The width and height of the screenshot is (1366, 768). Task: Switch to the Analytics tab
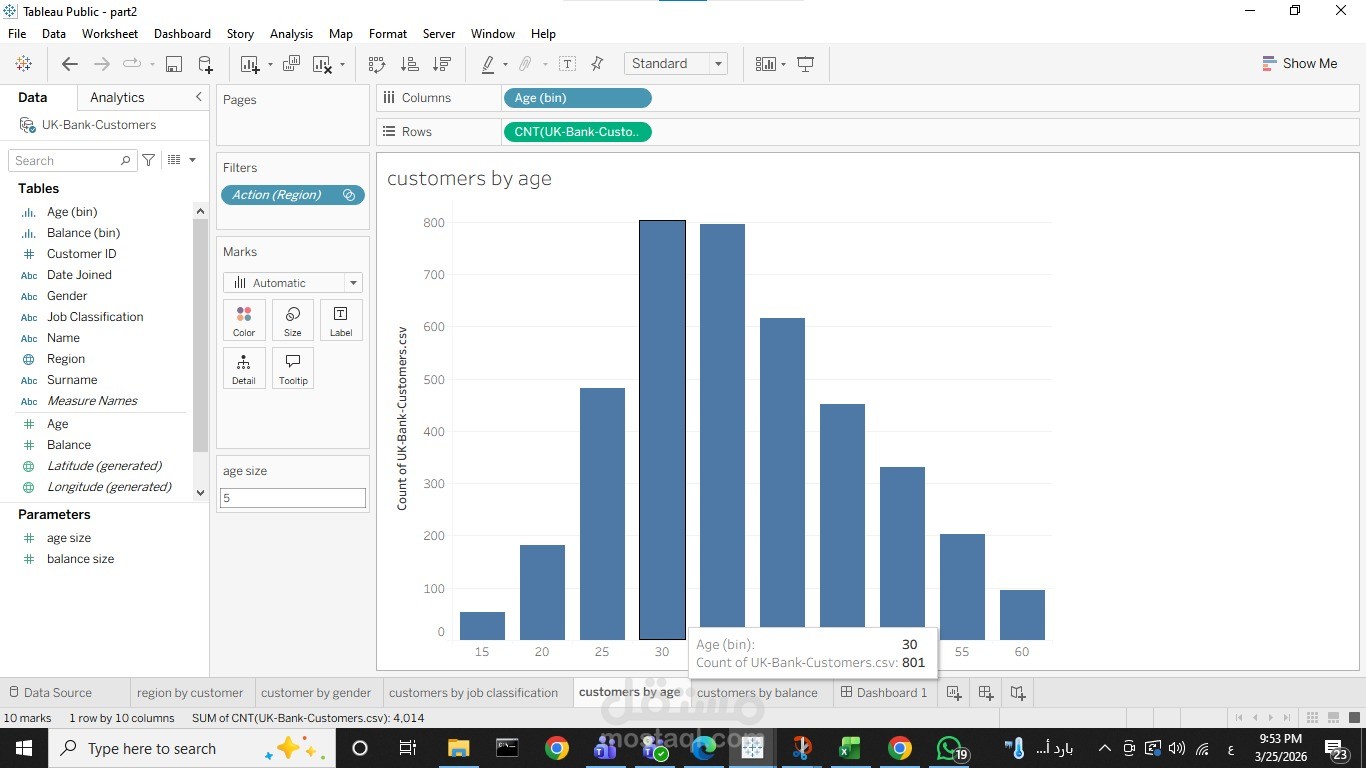[x=117, y=97]
